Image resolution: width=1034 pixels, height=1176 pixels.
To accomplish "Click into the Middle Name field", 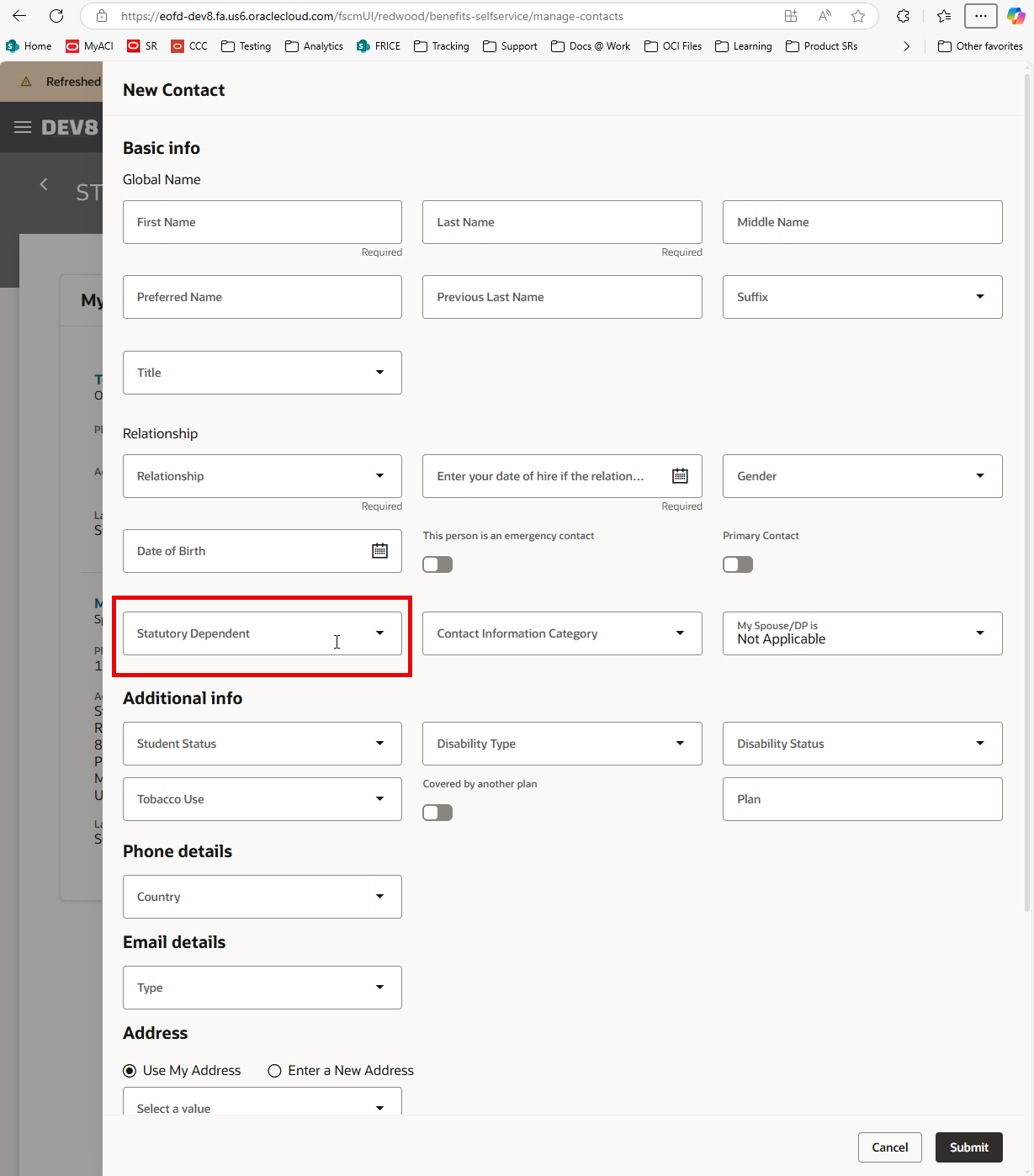I will [862, 222].
